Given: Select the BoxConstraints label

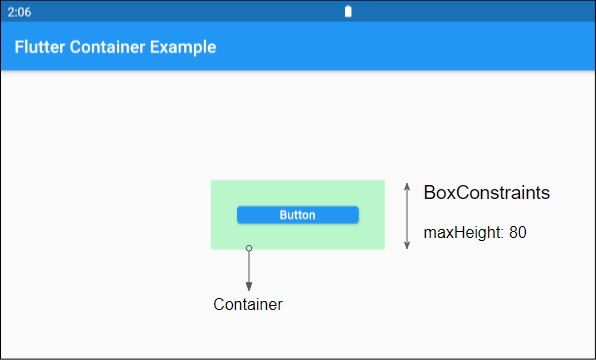Looking at the screenshot, I should [x=487, y=193].
